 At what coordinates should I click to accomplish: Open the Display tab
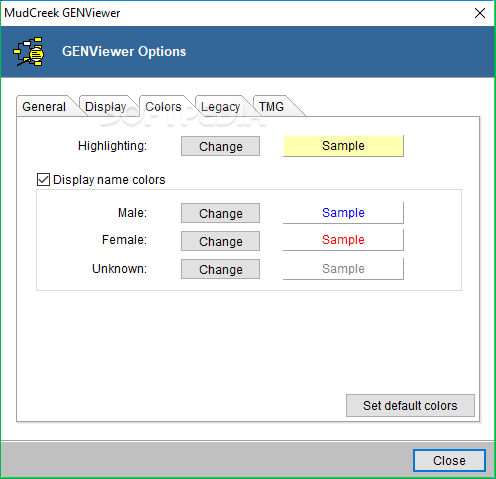click(x=106, y=107)
